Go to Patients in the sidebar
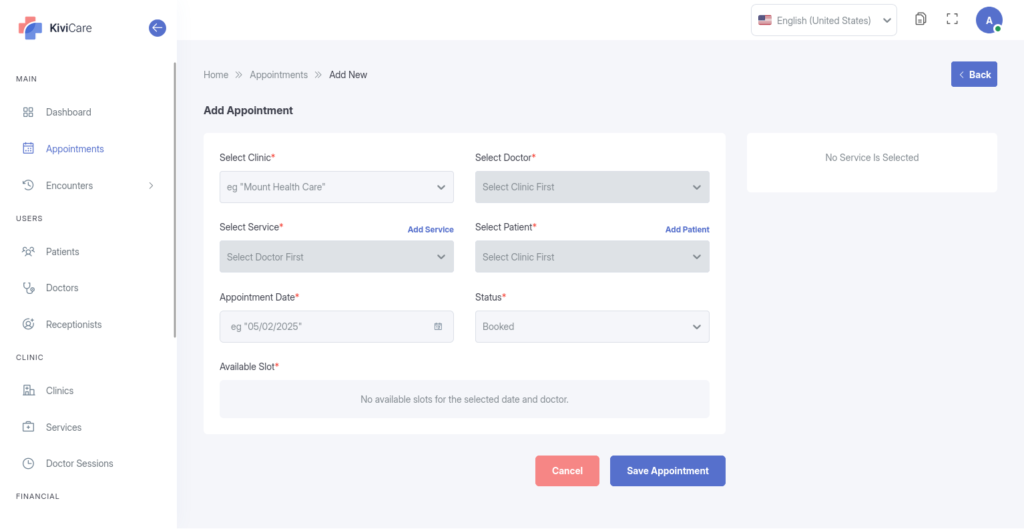The height and width of the screenshot is (529, 1024). click(62, 252)
